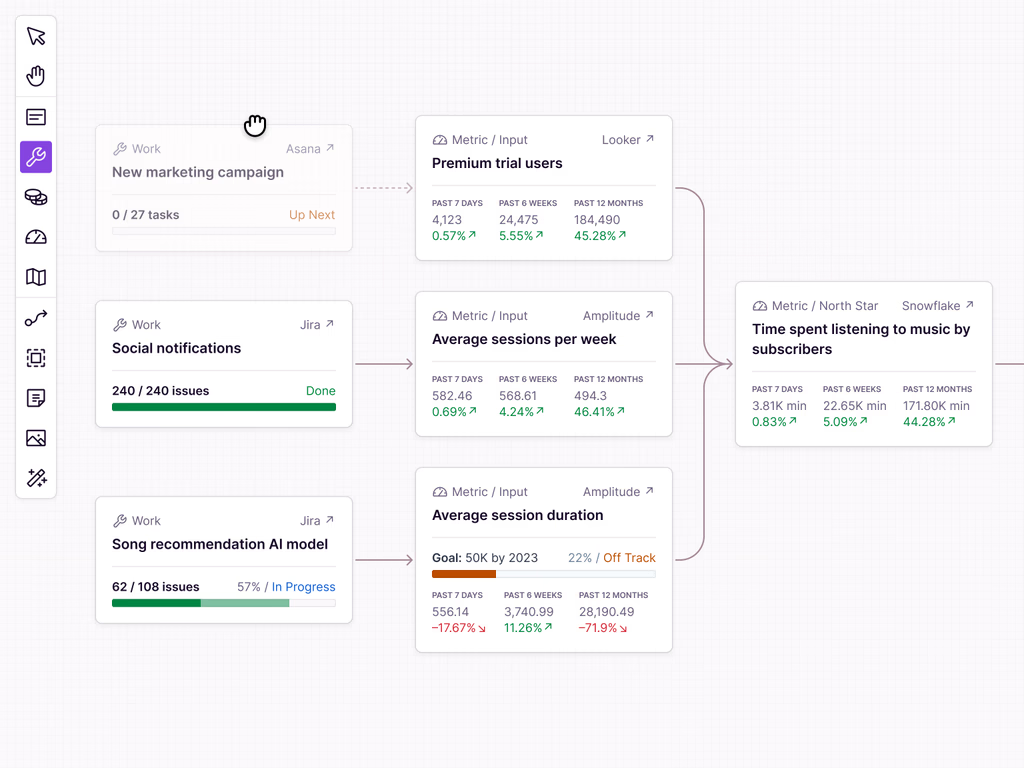Select the sticky note tool
Viewport: 1024px width, 768px height.
(x=36, y=398)
